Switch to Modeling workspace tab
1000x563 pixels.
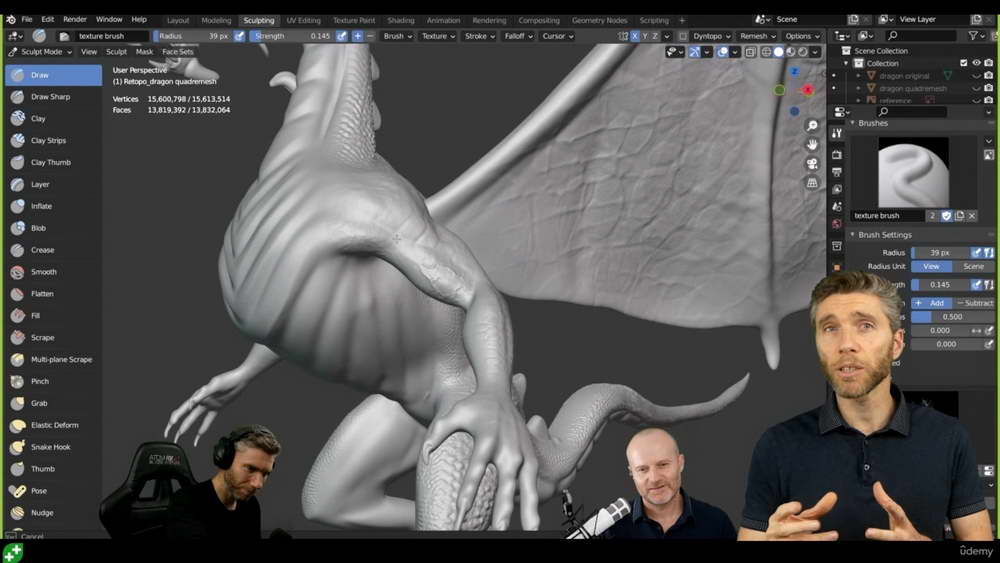pyautogui.click(x=216, y=20)
